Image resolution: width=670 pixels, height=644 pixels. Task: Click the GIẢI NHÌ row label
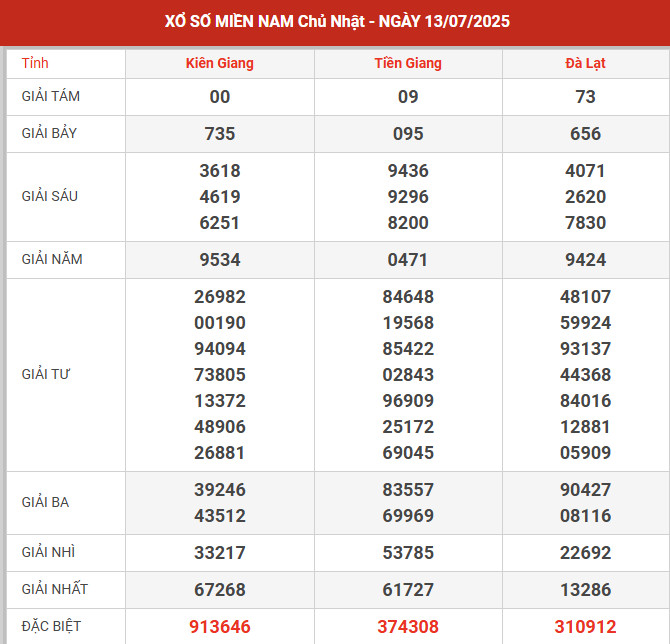click(x=48, y=552)
